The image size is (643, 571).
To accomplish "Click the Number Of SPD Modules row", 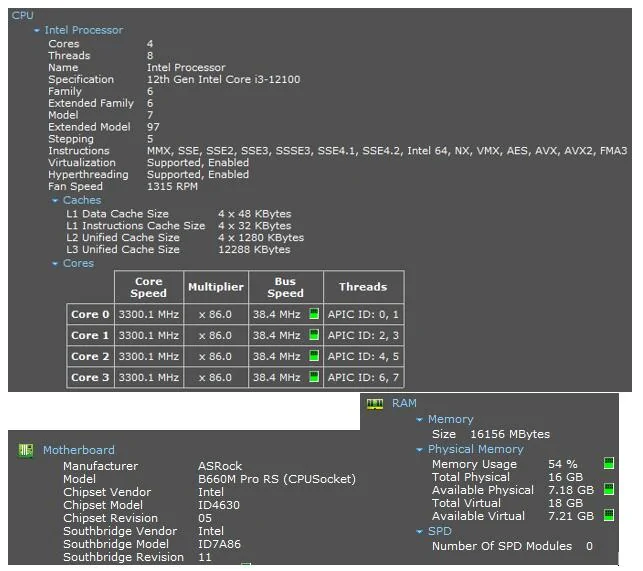I will tap(512, 546).
